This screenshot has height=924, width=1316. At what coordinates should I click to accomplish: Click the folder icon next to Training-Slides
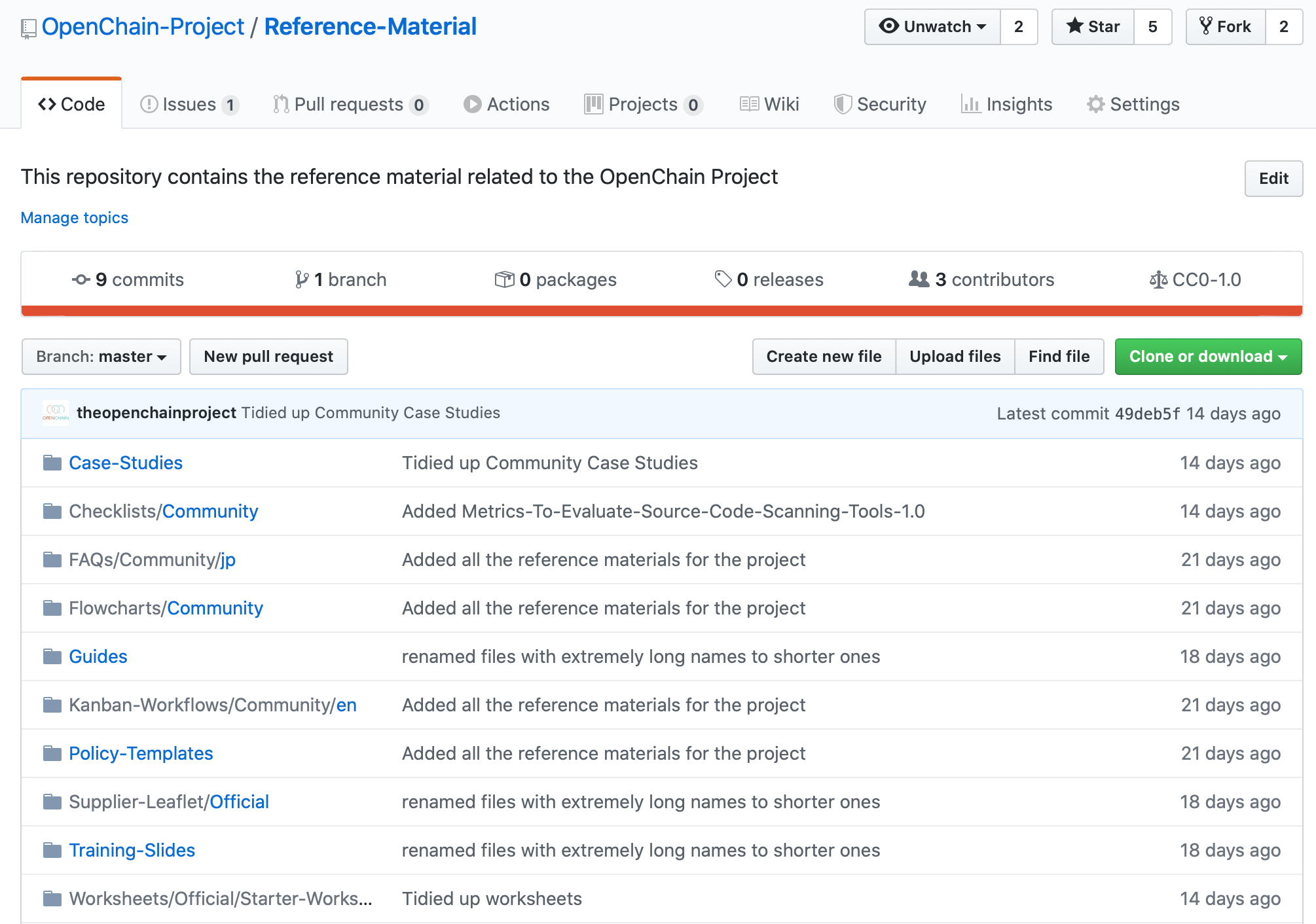[x=52, y=851]
